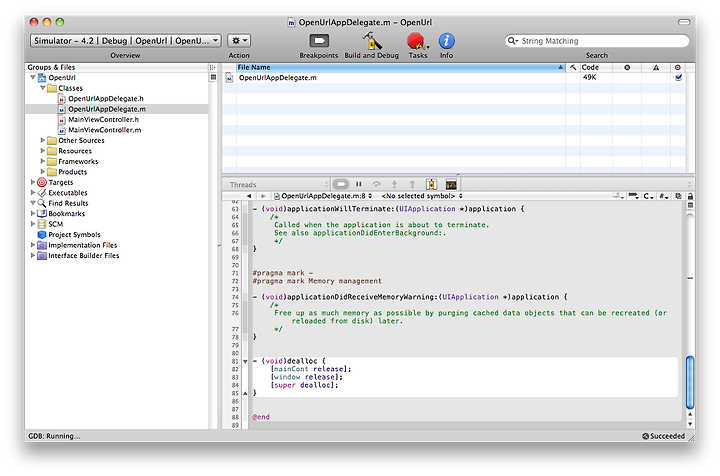The width and height of the screenshot is (720, 476).
Task: Pause execution in debugger bar
Action: [x=359, y=184]
